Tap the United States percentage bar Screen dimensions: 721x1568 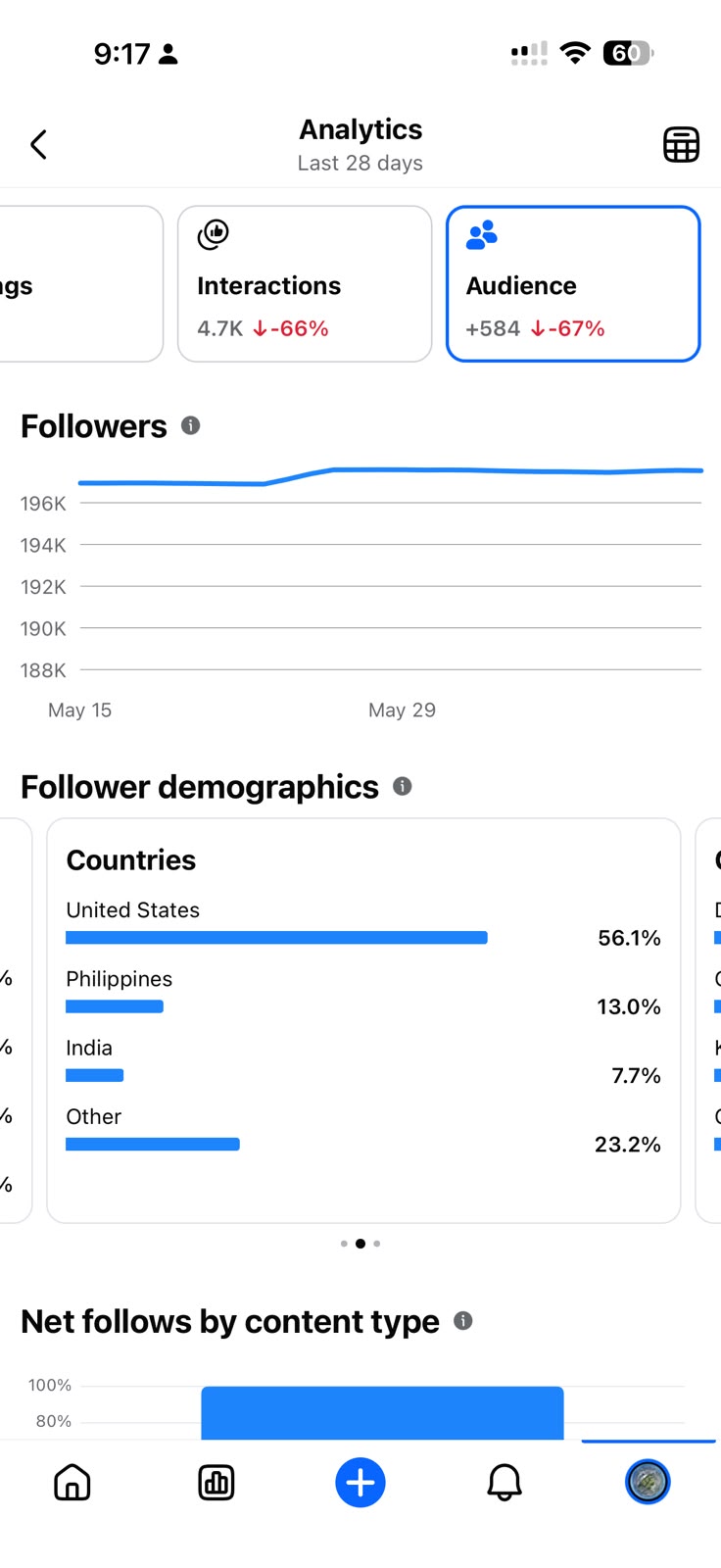click(x=276, y=938)
